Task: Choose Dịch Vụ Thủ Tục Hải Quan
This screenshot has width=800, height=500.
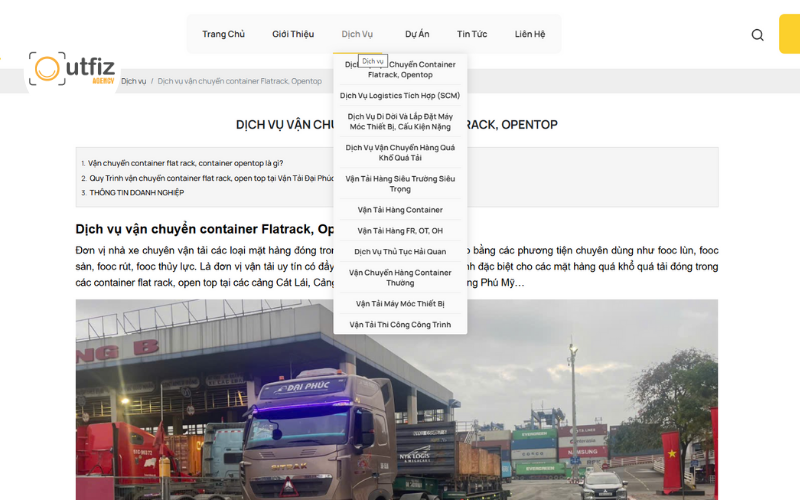Action: pos(400,252)
